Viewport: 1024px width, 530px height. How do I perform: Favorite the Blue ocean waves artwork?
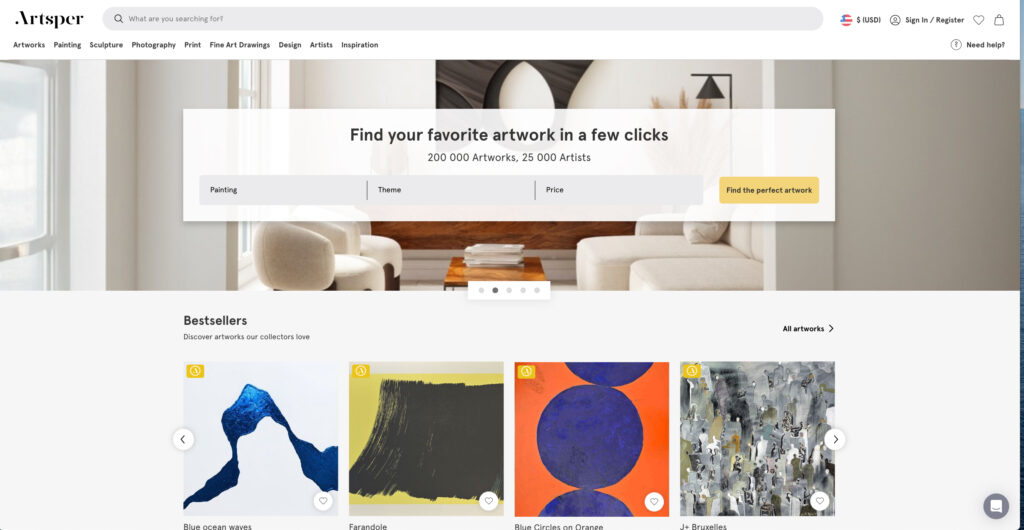pyautogui.click(x=323, y=501)
